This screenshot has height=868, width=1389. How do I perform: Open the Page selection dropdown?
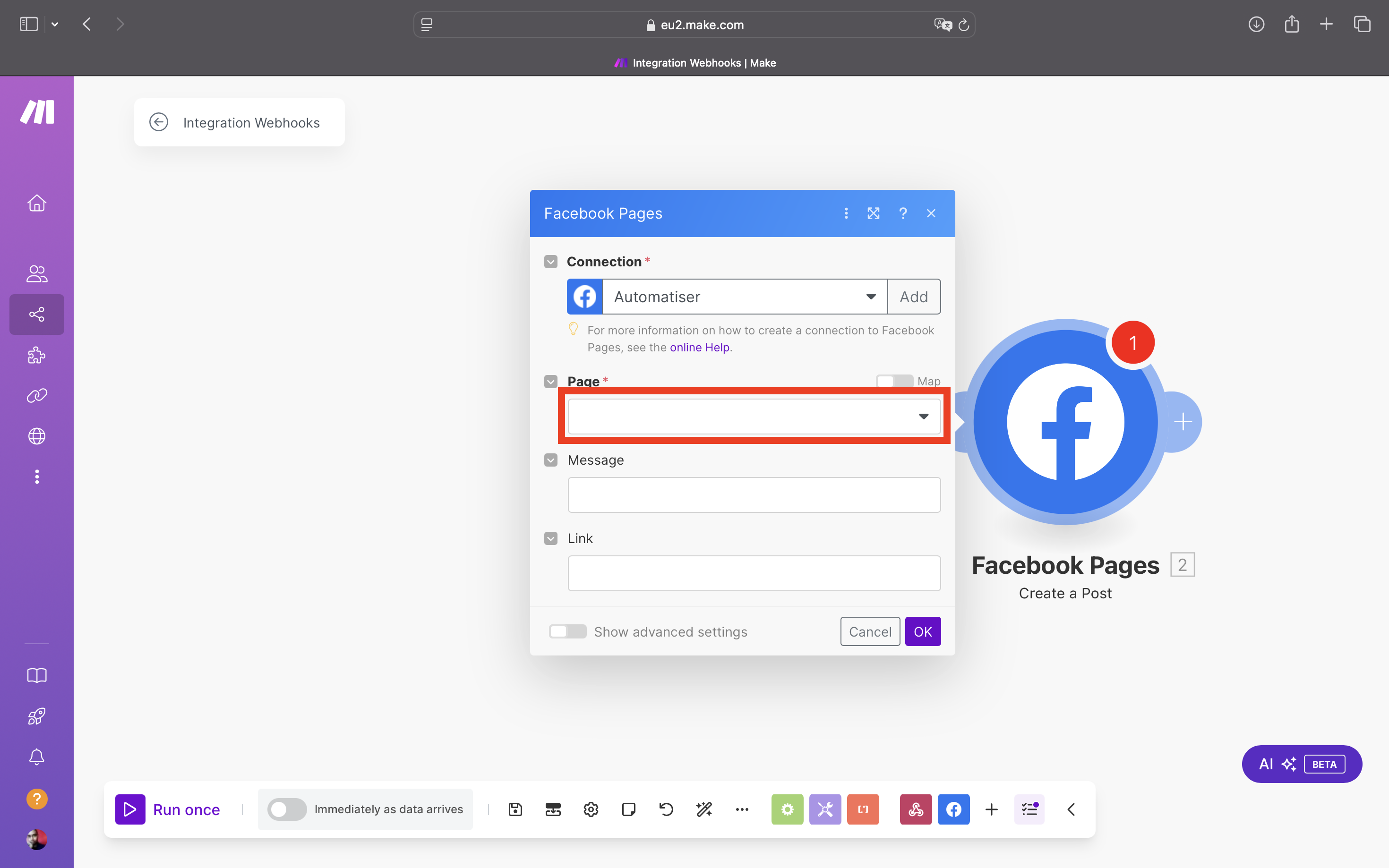pos(754,416)
